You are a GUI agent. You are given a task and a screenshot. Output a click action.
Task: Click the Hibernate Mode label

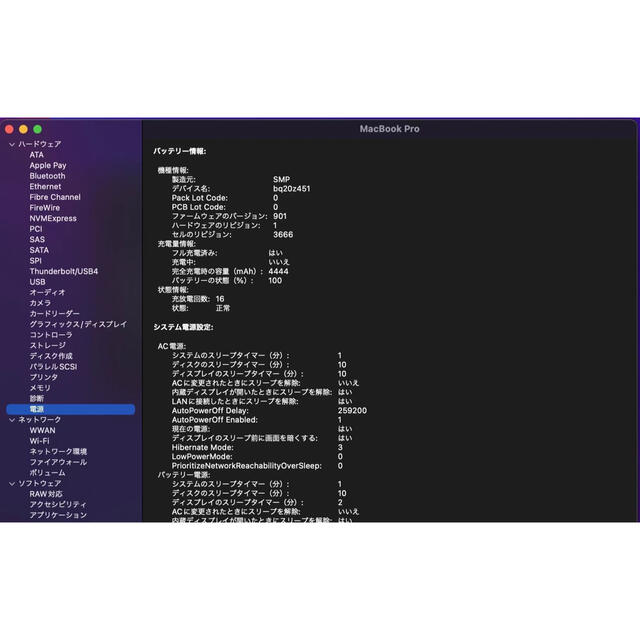pos(203,447)
